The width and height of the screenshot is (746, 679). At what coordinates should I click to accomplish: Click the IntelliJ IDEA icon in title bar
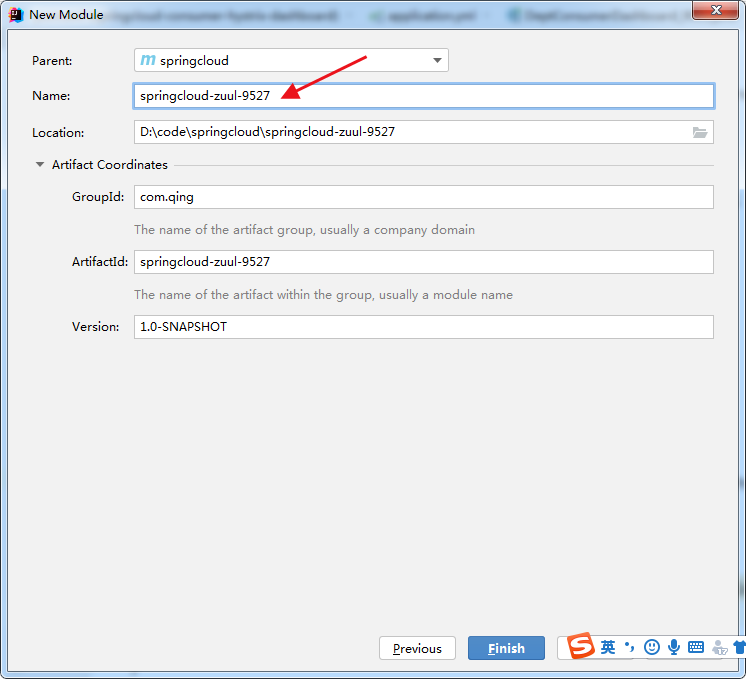pyautogui.click(x=16, y=15)
